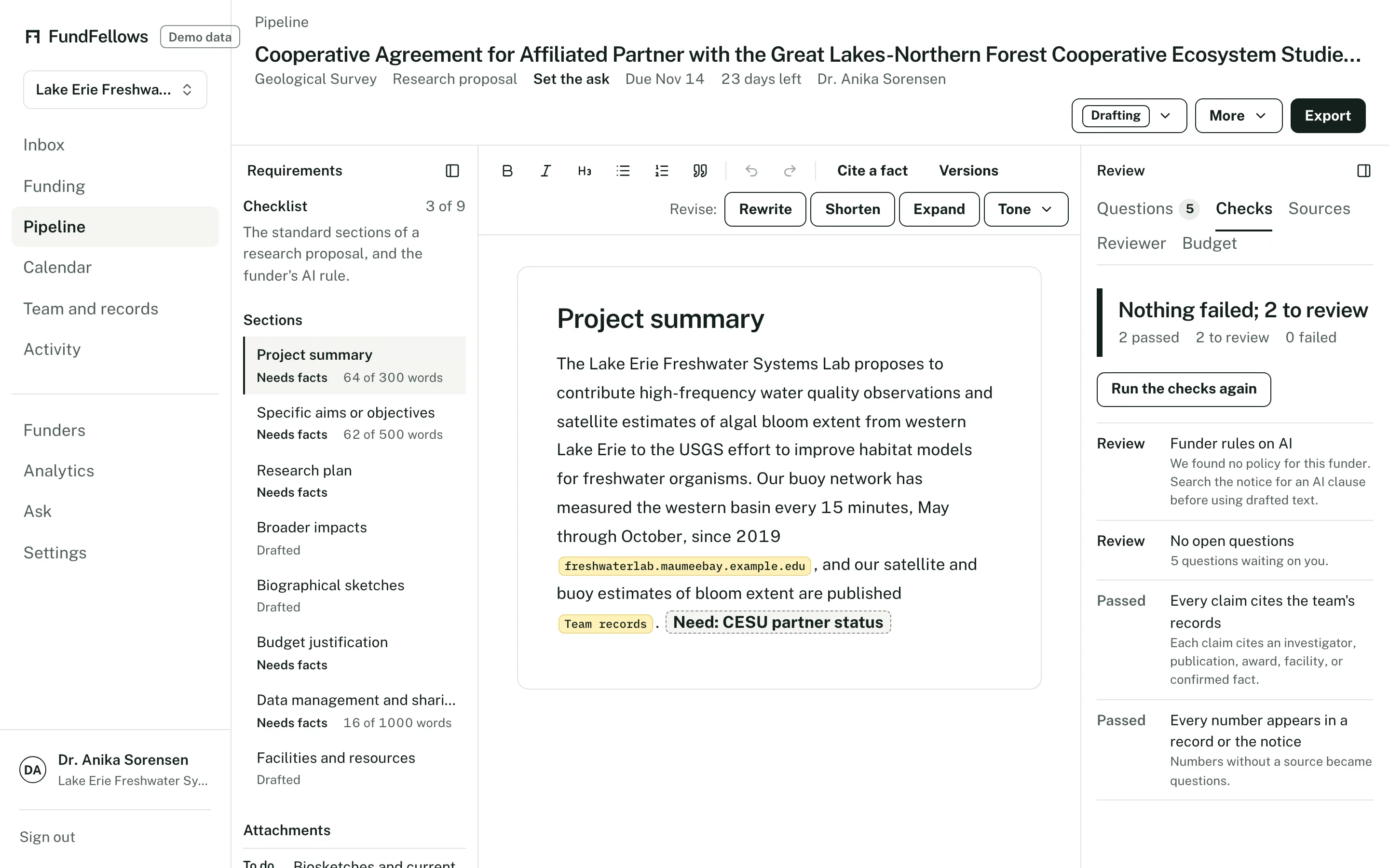1389x868 pixels.
Task: Click the Expand revise button
Action: click(x=939, y=209)
